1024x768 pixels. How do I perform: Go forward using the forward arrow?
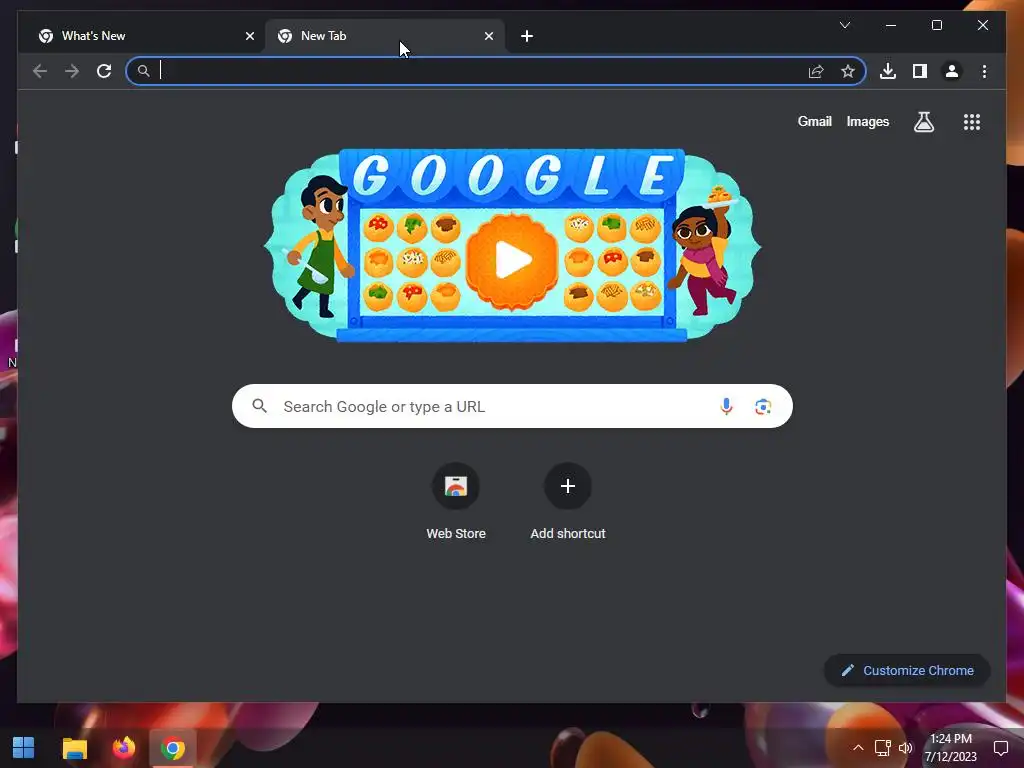tap(72, 71)
